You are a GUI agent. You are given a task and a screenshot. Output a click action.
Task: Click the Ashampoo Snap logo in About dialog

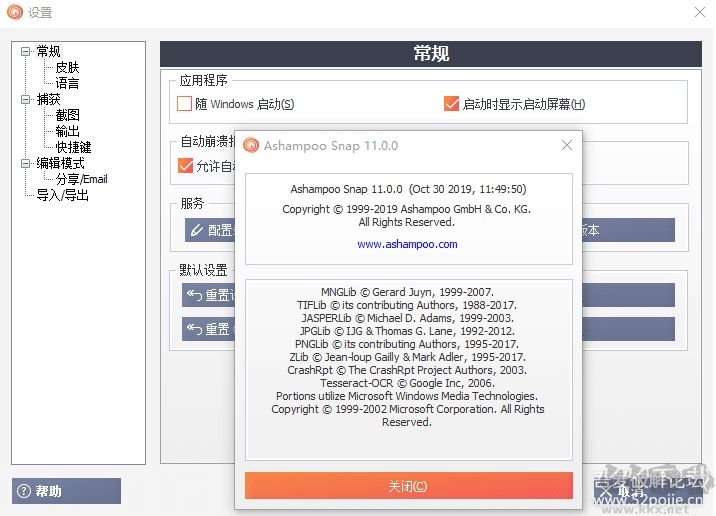tap(251, 145)
